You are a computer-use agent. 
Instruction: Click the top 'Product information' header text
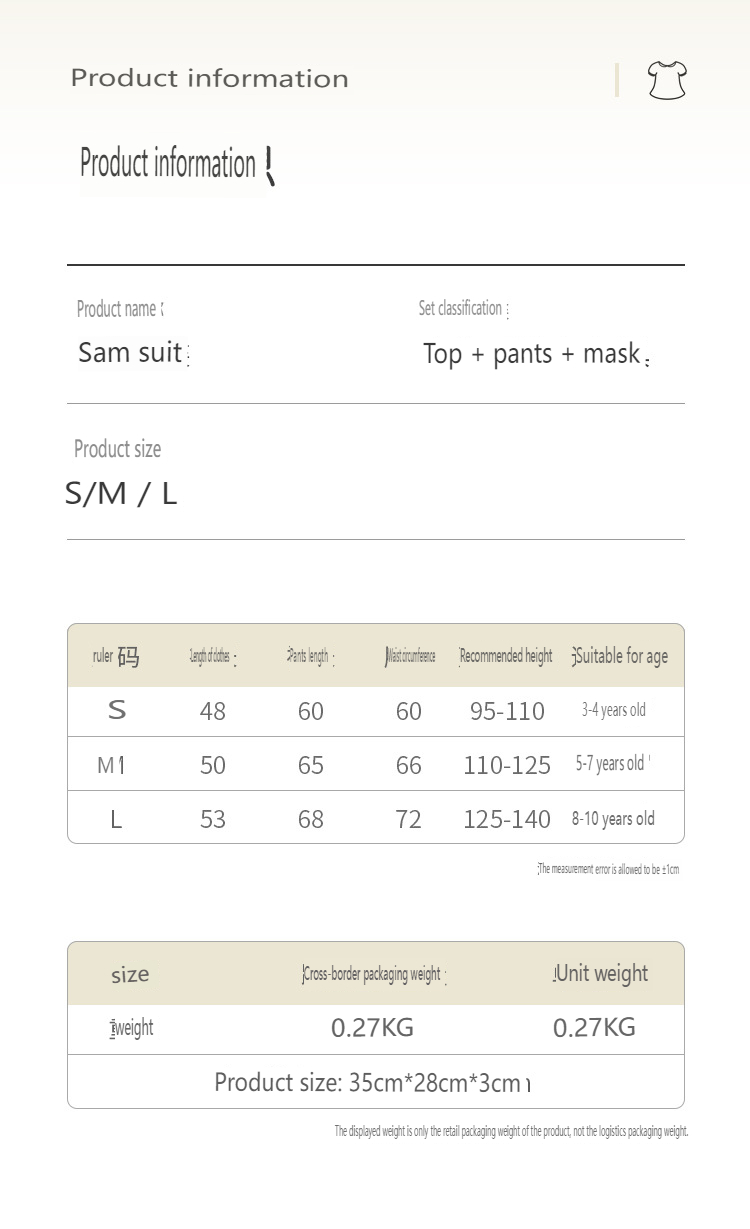tap(209, 78)
